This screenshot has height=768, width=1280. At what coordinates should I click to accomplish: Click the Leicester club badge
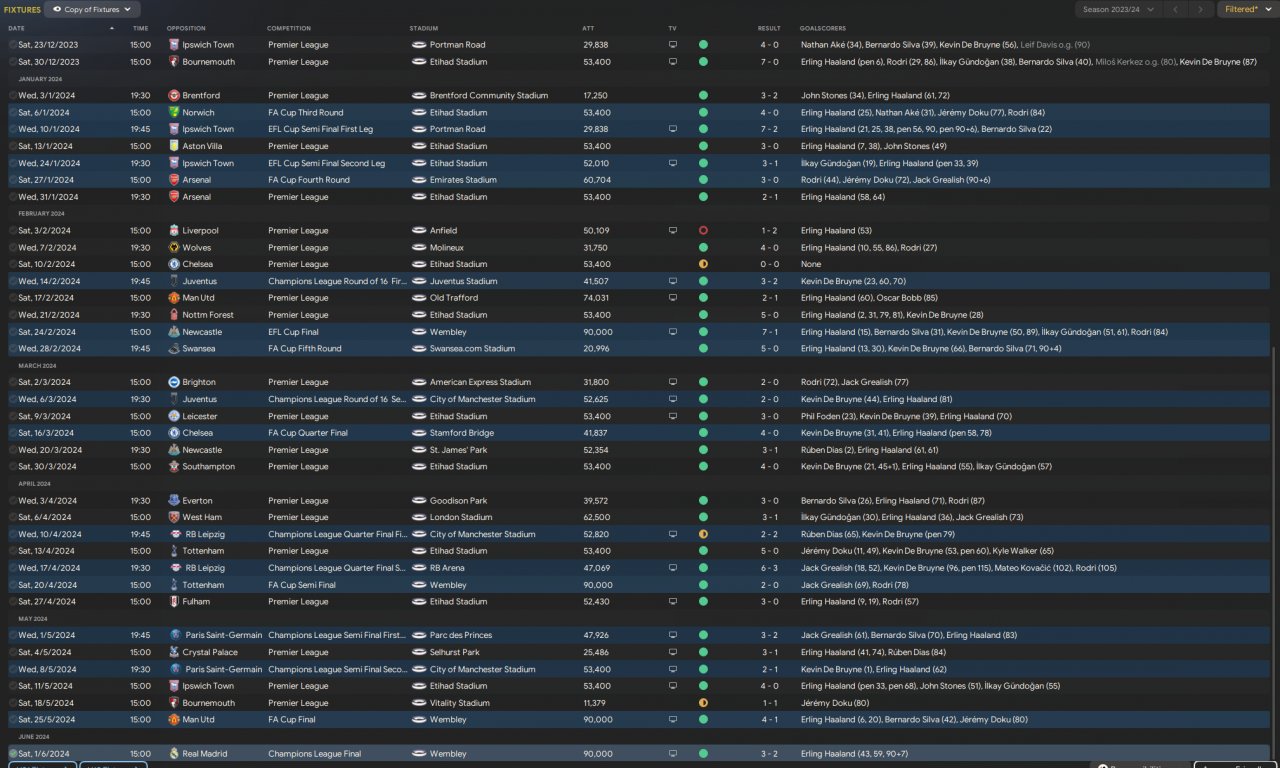(174, 416)
